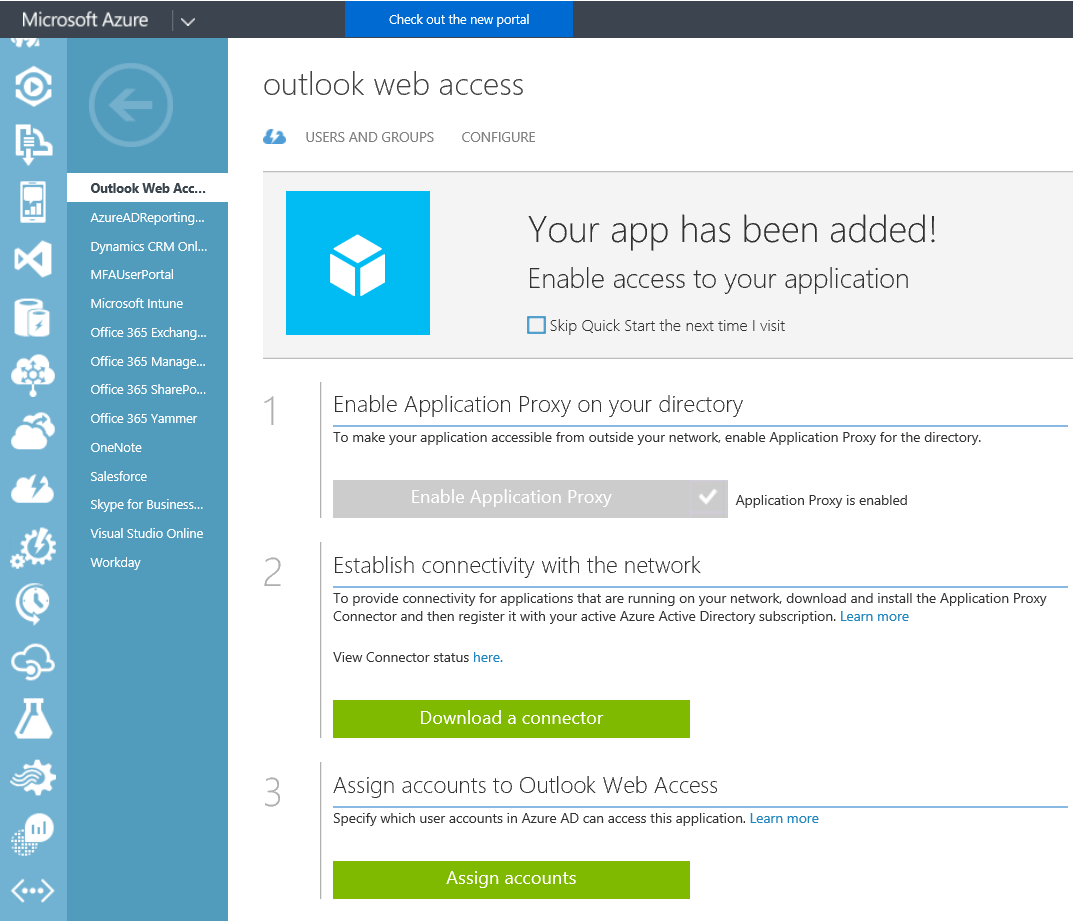
Task: Click Download a connector button
Action: 511,718
